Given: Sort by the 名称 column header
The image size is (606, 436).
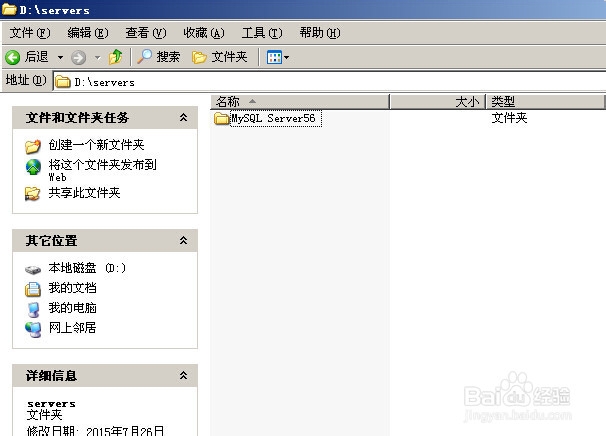Looking at the screenshot, I should pos(300,102).
